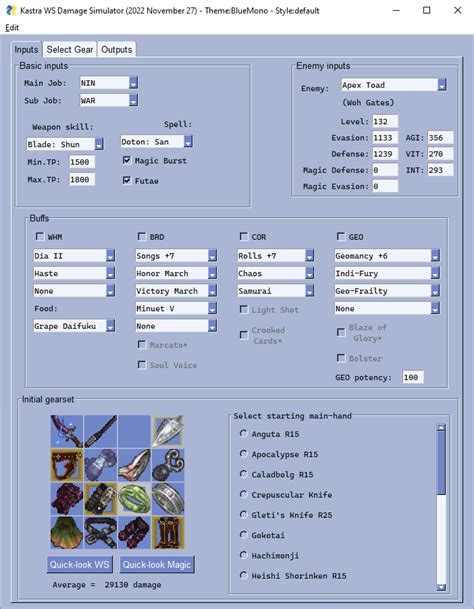Open the Food dropdown showing Grape Daifuku

[74, 326]
